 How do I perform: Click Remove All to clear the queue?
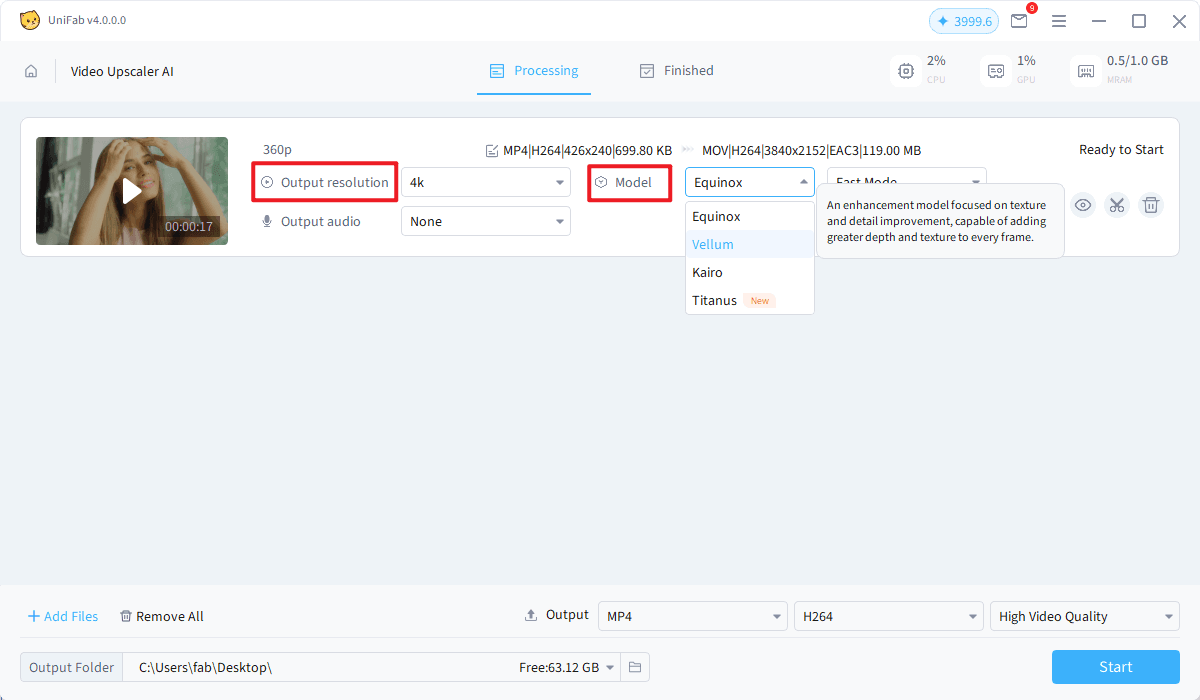coord(161,616)
